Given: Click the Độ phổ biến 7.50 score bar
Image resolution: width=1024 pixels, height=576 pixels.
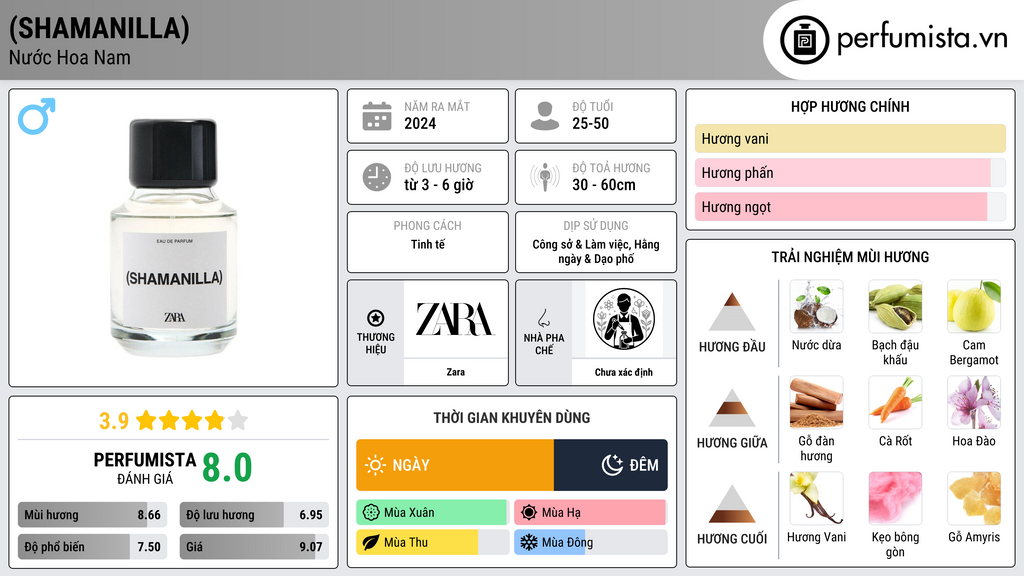Looking at the screenshot, I should pyautogui.click(x=92, y=547).
